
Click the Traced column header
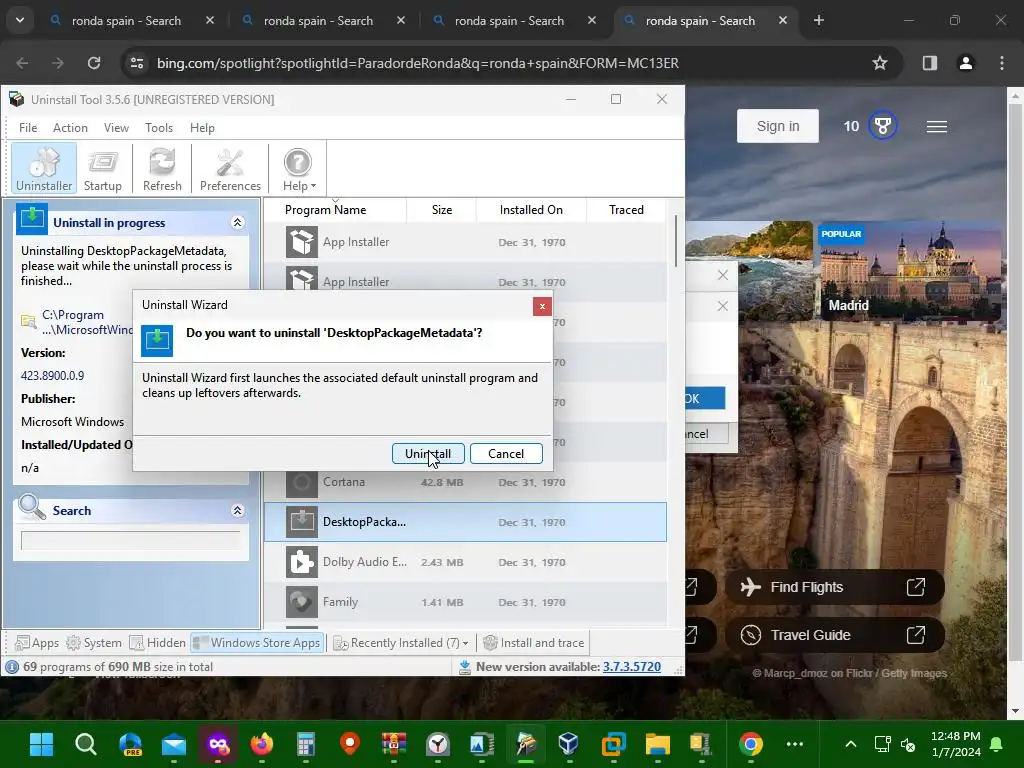click(x=626, y=210)
